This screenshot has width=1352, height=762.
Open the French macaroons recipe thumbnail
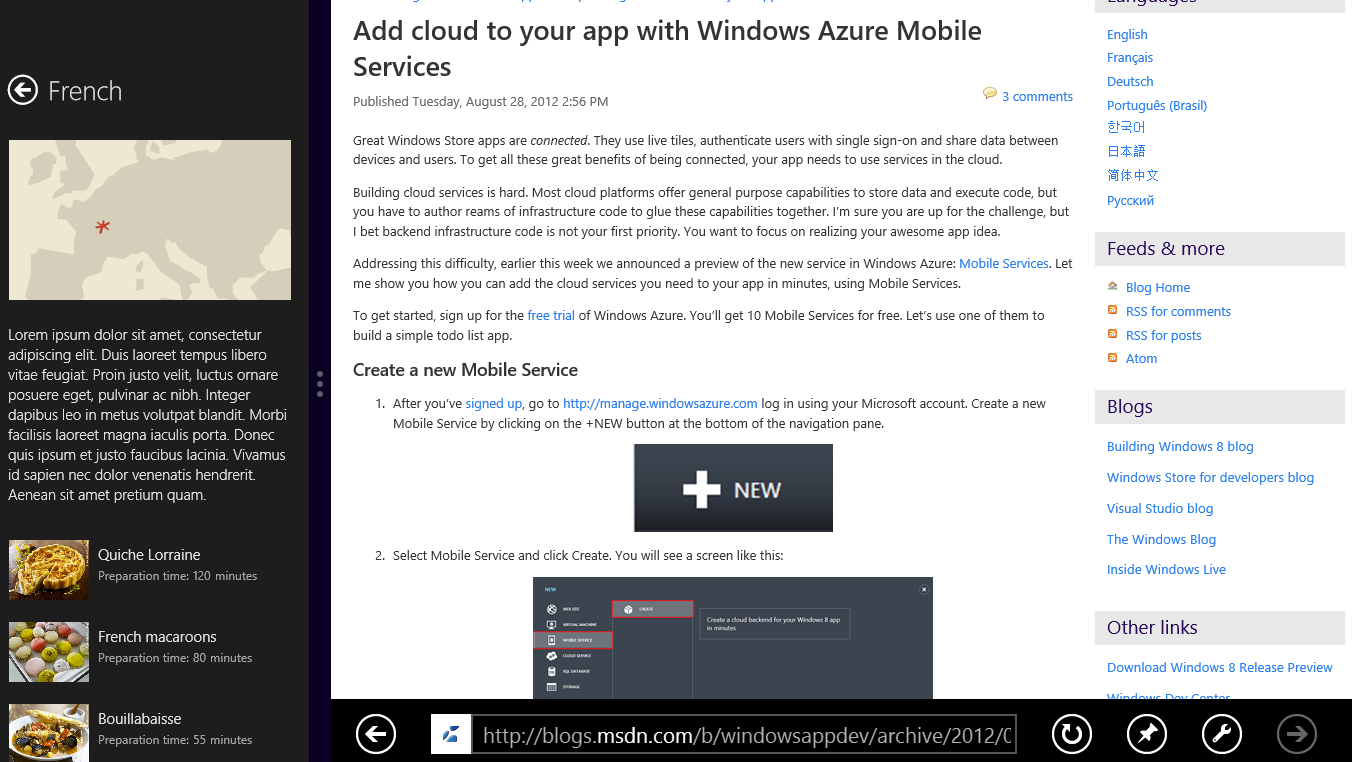[x=49, y=652]
